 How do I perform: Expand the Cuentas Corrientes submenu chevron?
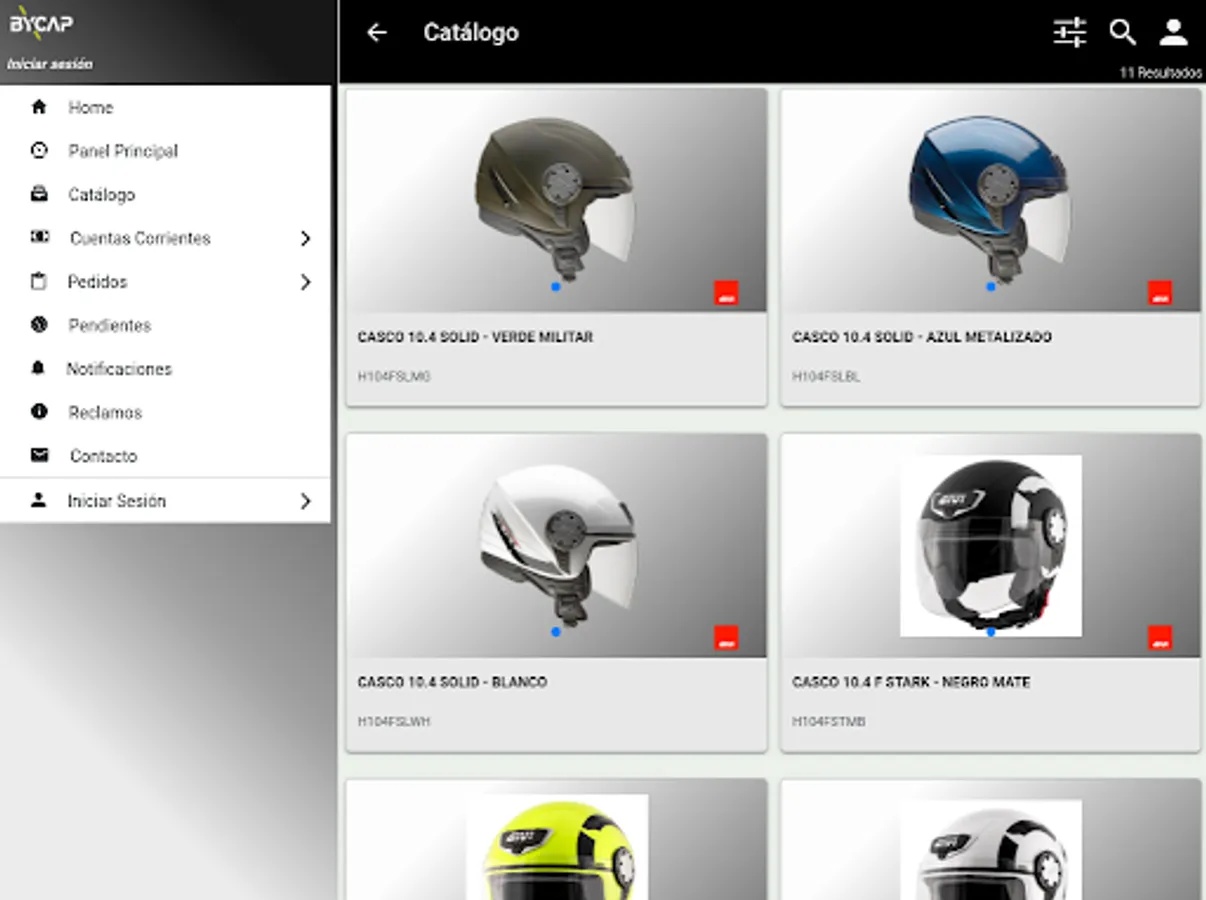(305, 238)
